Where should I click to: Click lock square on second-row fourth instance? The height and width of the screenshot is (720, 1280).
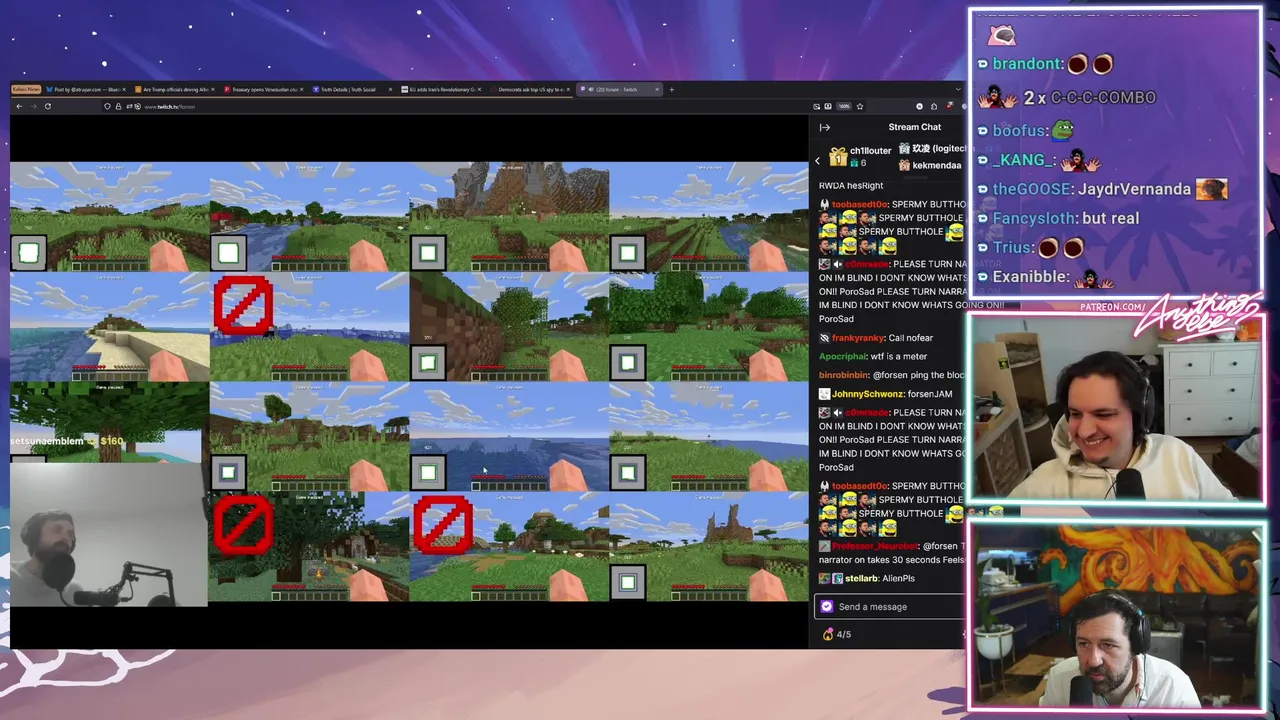pyautogui.click(x=628, y=362)
